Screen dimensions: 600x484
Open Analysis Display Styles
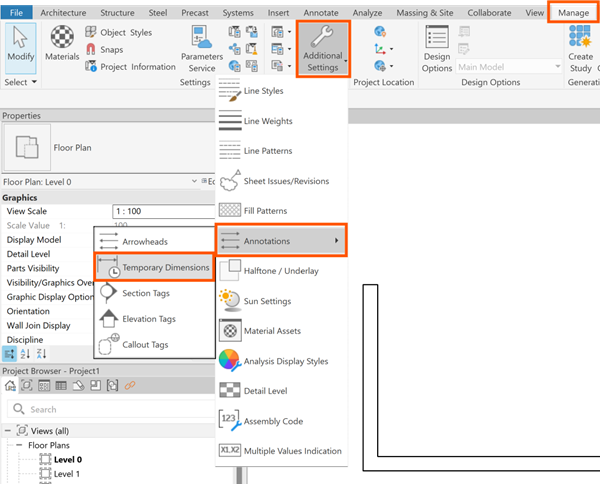[281, 361]
